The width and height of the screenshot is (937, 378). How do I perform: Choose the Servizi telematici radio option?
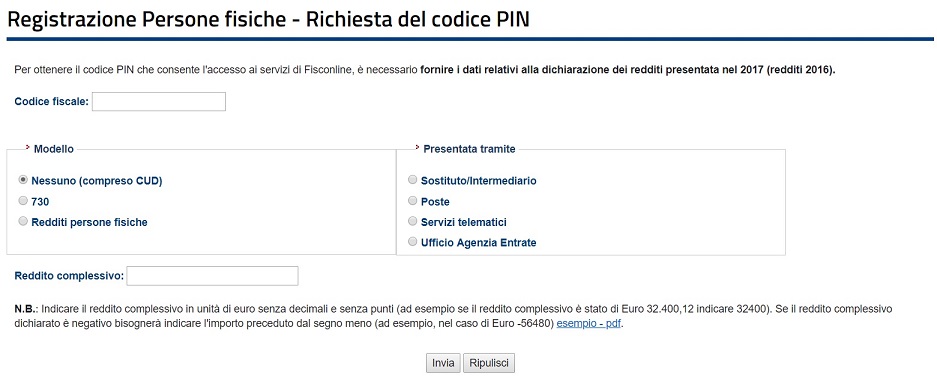pos(412,221)
